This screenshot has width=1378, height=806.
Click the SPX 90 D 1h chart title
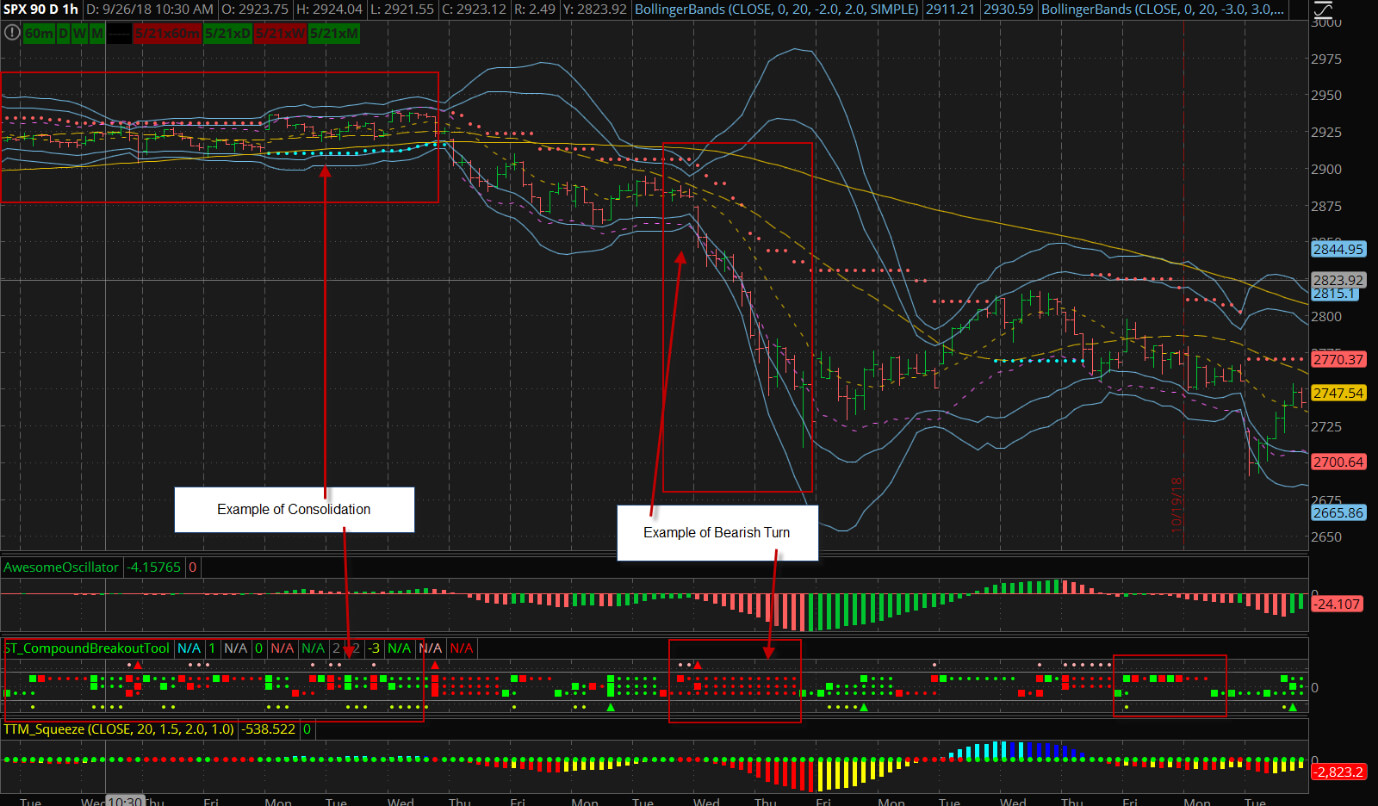pos(40,10)
